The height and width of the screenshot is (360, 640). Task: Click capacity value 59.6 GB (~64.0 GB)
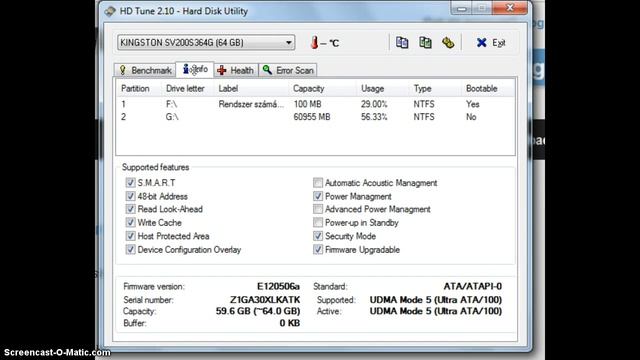coord(258,311)
